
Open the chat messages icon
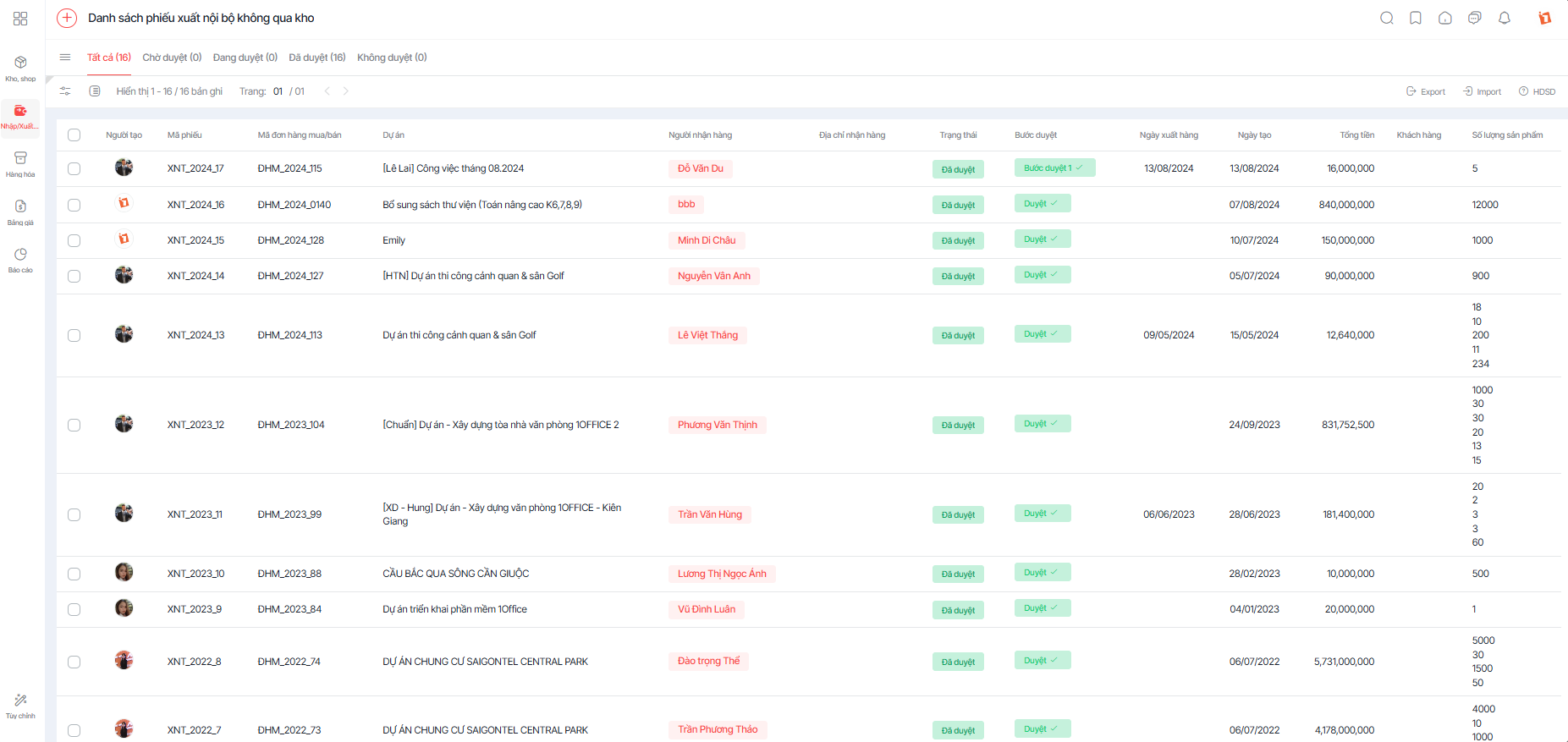(1475, 18)
